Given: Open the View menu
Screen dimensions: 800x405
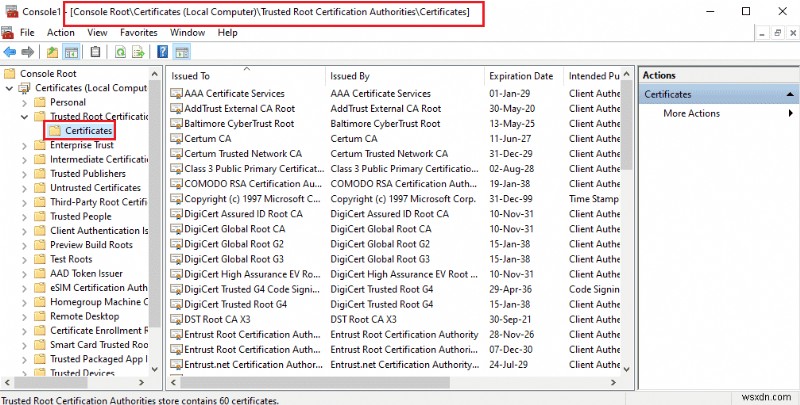Looking at the screenshot, I should 97,33.
